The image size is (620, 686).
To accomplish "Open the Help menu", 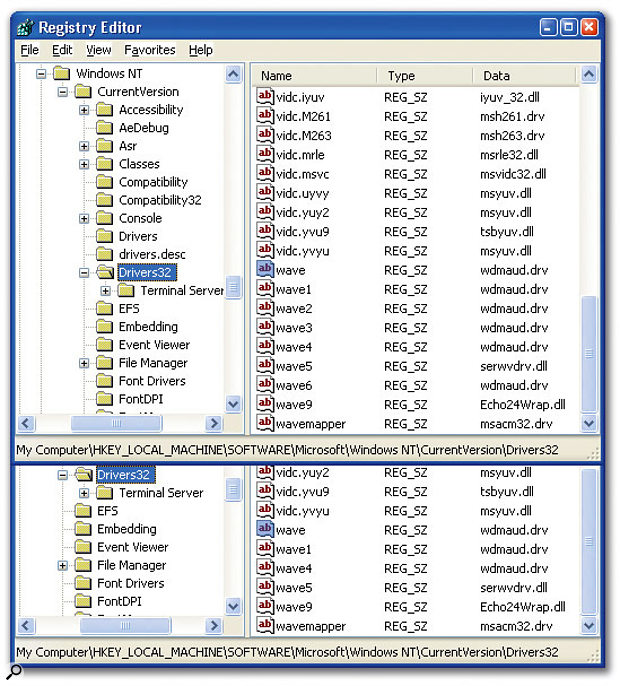I will click(x=201, y=50).
